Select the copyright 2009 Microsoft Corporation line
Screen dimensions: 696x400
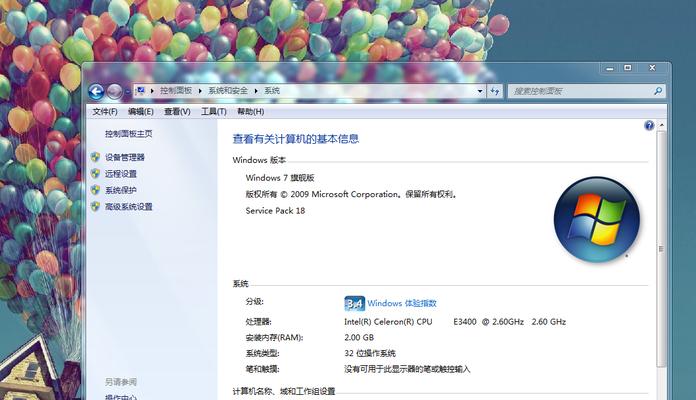352,194
